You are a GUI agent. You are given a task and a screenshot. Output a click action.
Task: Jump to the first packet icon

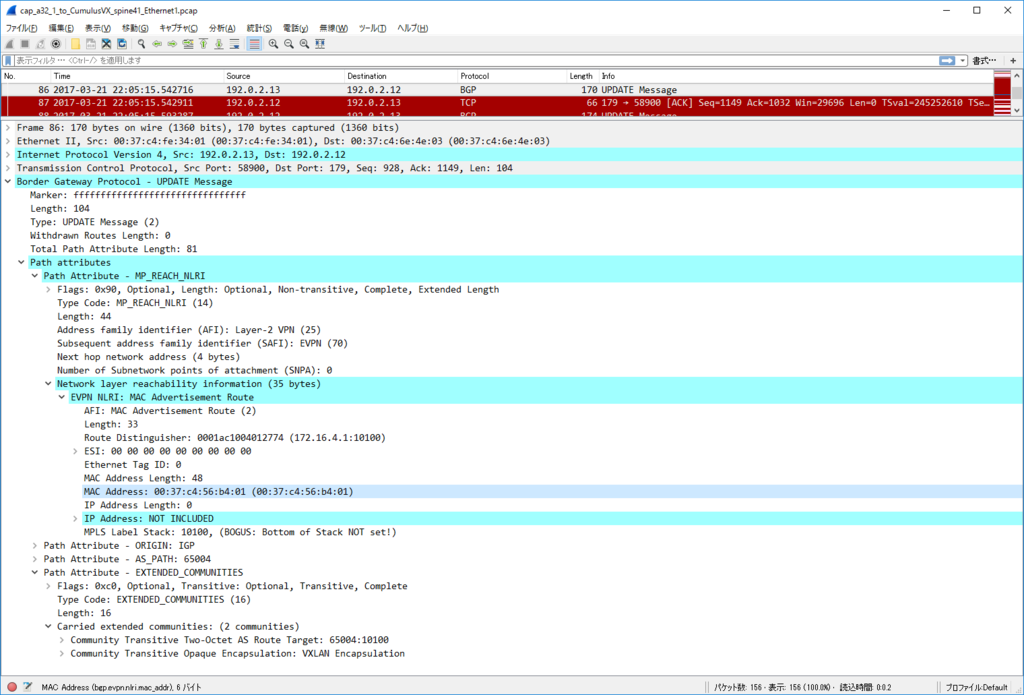tap(204, 44)
